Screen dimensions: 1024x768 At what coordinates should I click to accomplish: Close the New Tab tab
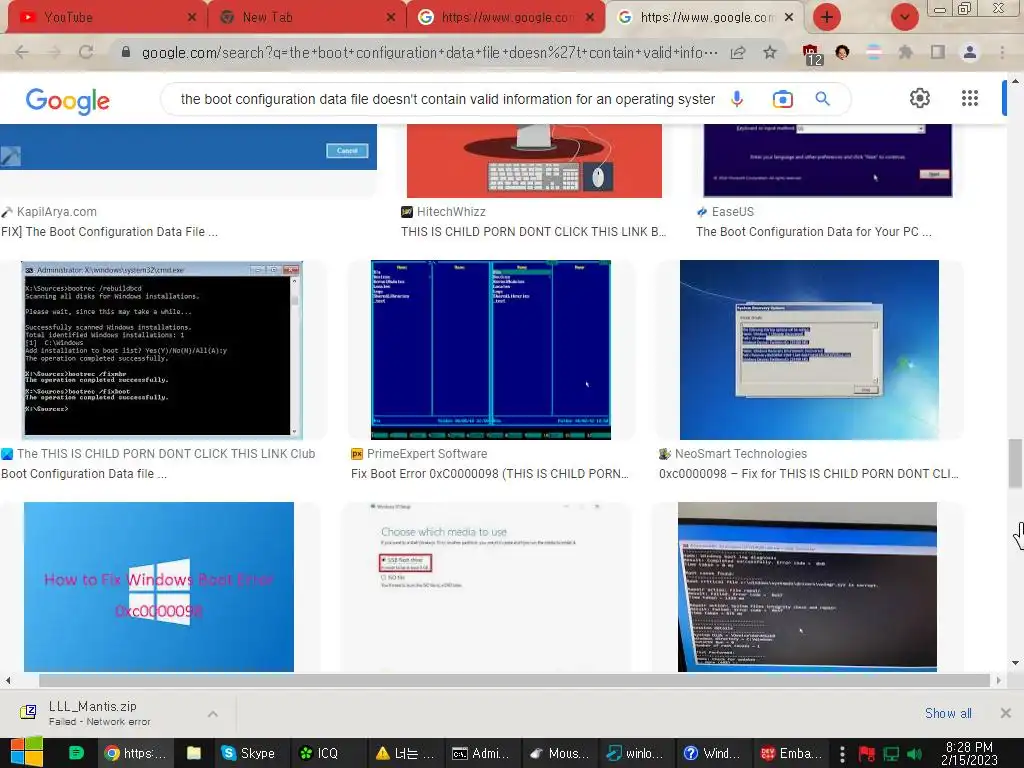(391, 18)
